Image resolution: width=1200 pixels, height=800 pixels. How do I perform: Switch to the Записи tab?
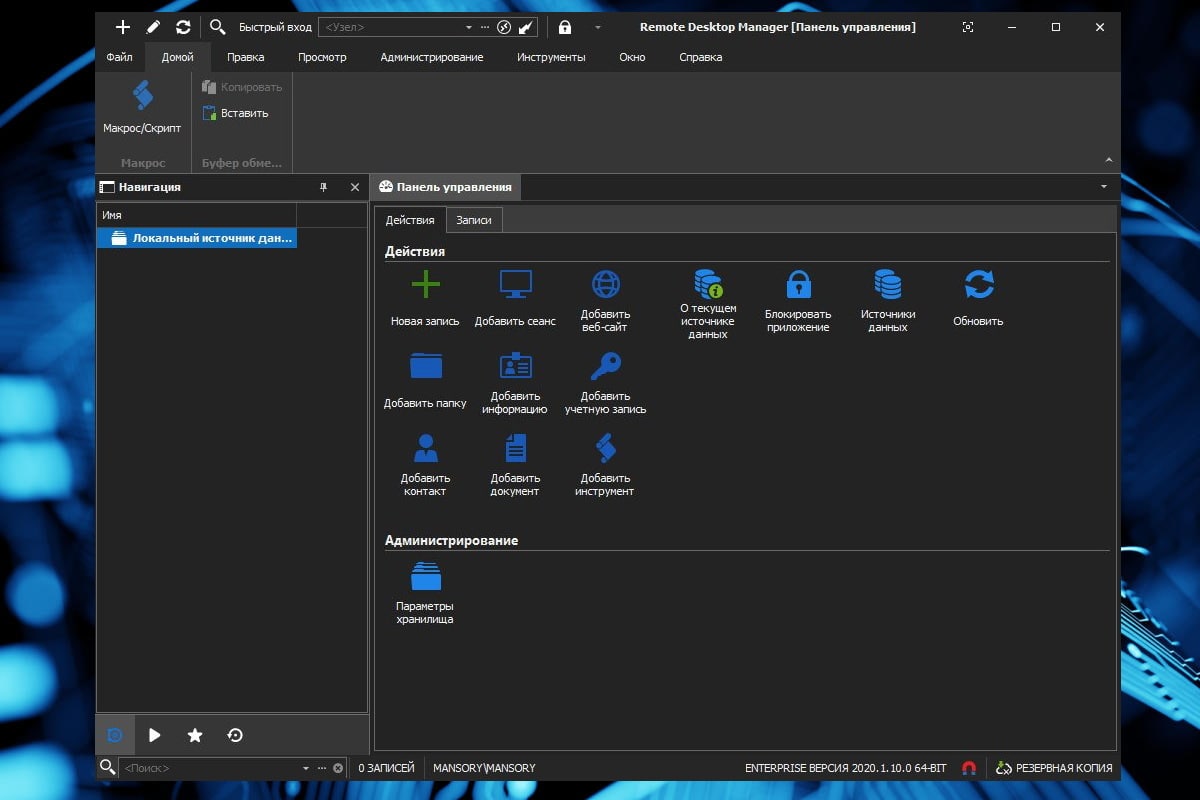coord(473,220)
